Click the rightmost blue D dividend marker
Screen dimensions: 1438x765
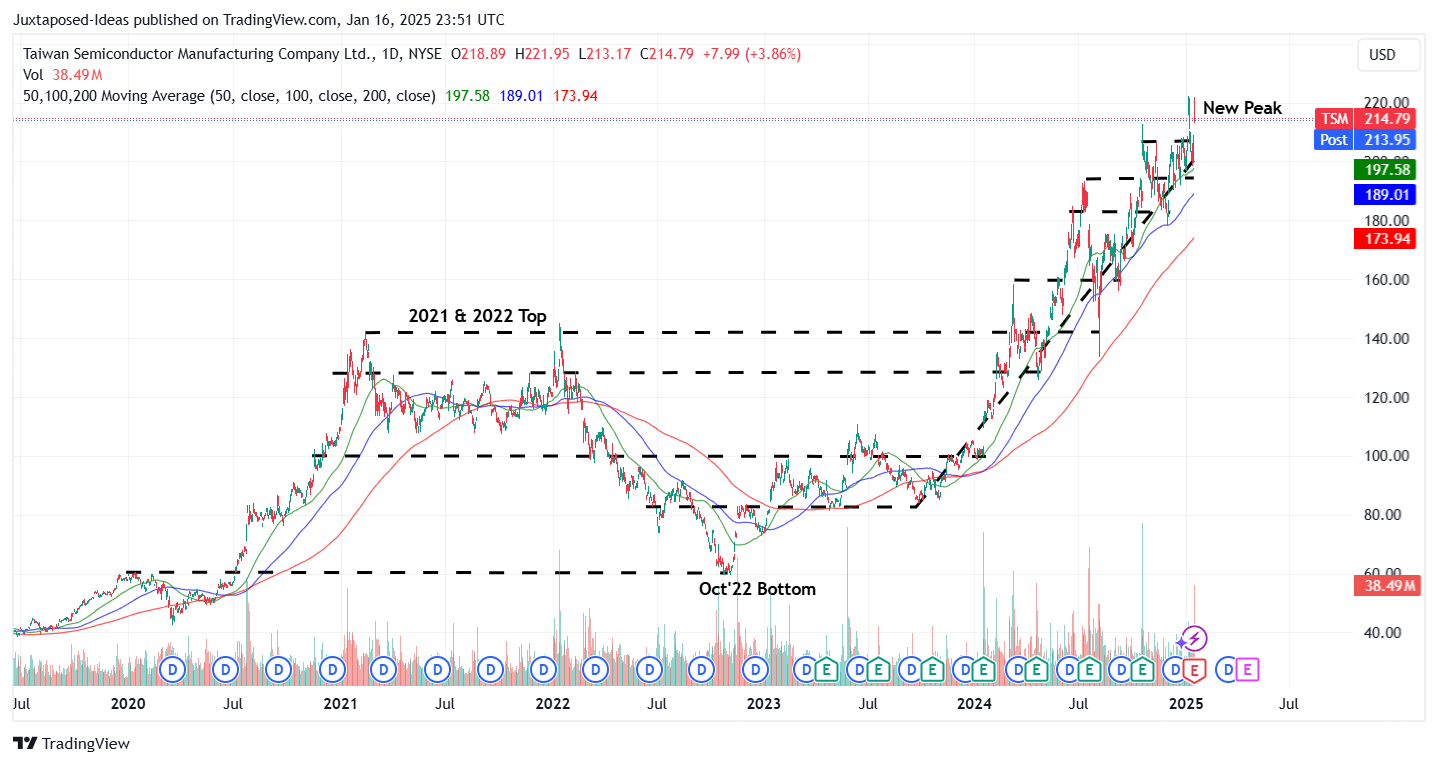click(1224, 670)
